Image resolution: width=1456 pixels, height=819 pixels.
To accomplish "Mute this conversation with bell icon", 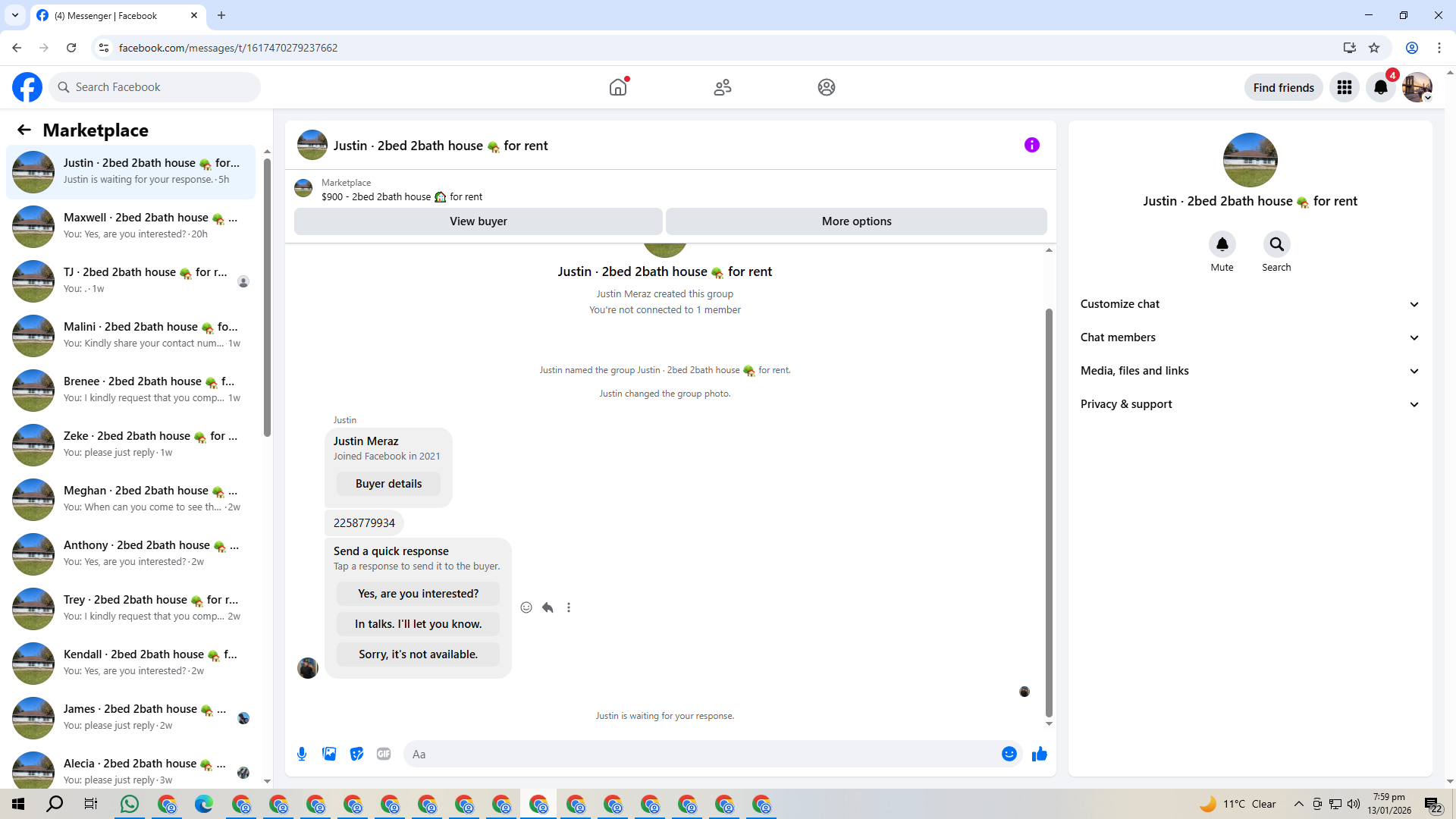I will tap(1222, 244).
